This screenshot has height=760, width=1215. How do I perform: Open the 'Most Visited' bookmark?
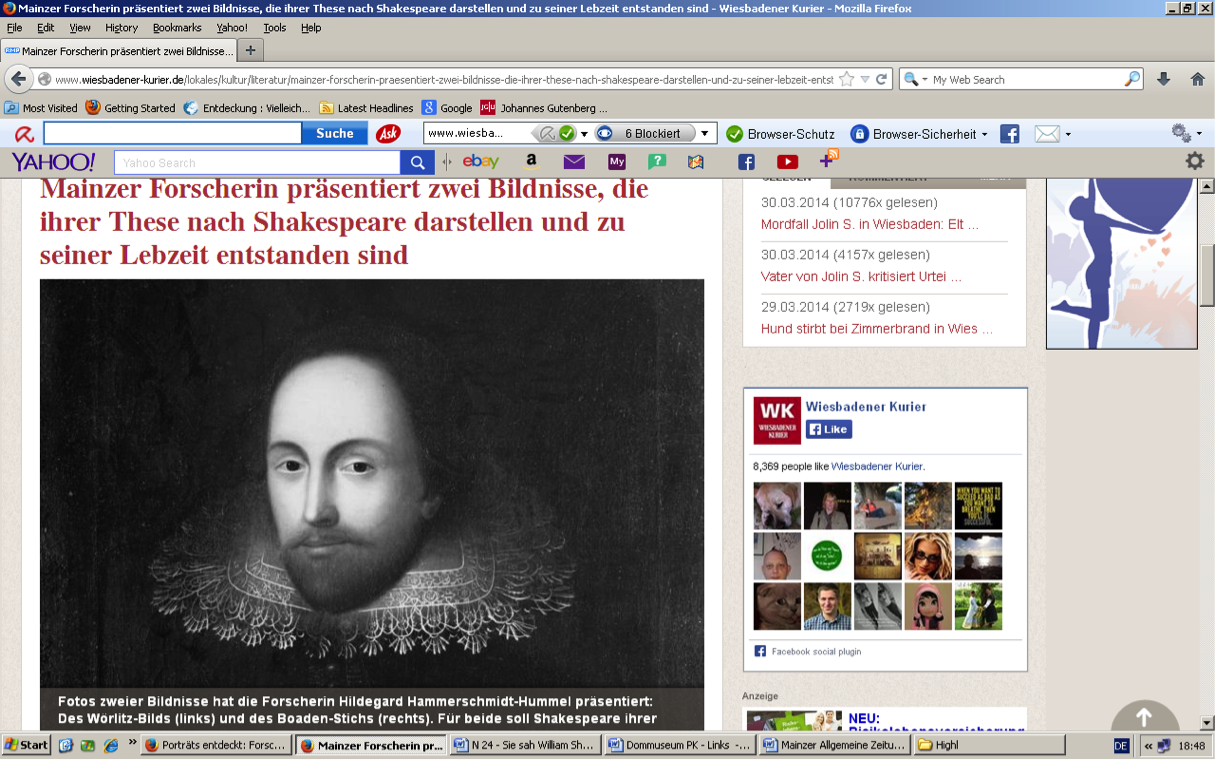(x=40, y=108)
